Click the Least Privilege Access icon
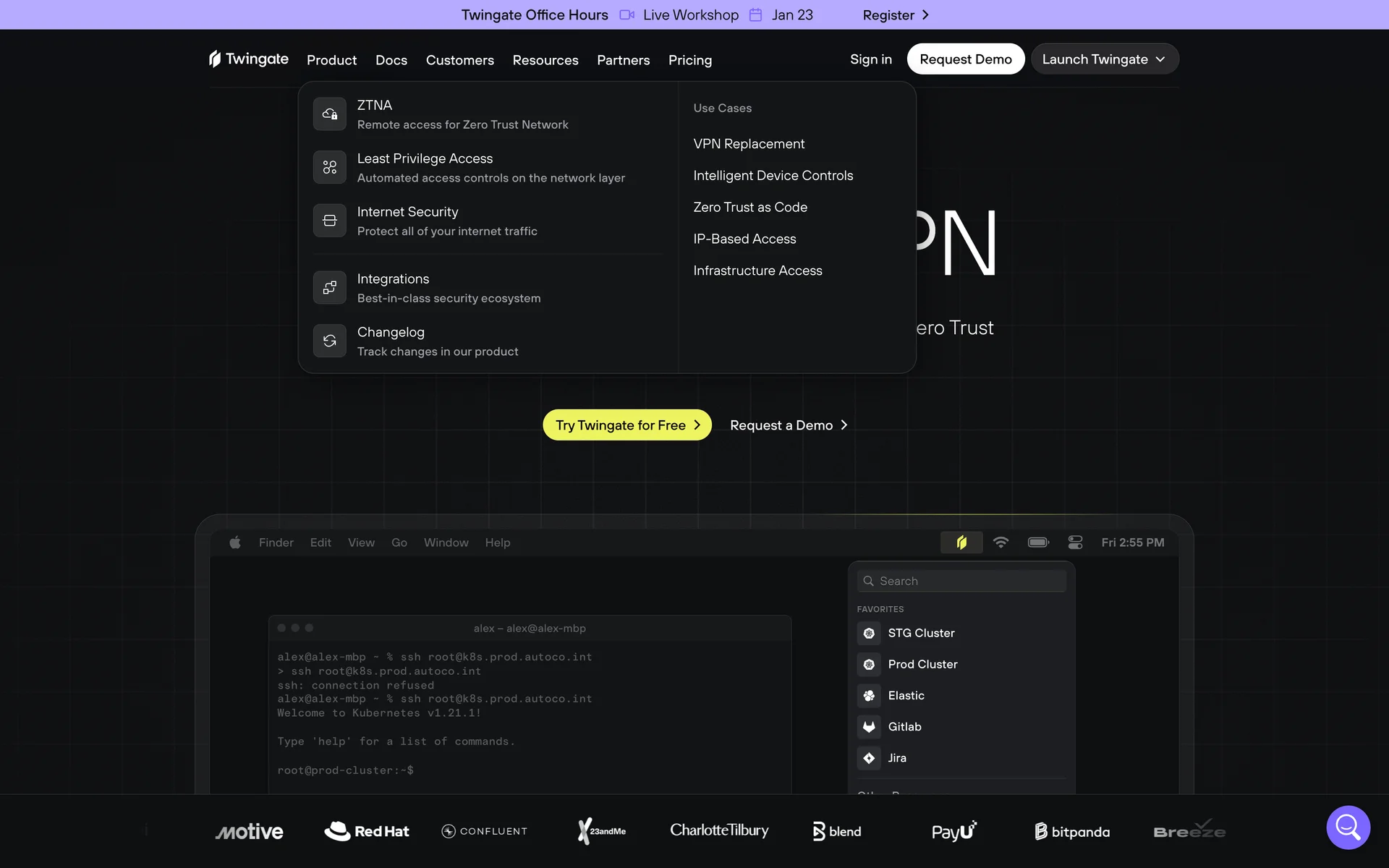This screenshot has width=1389, height=868. click(329, 167)
